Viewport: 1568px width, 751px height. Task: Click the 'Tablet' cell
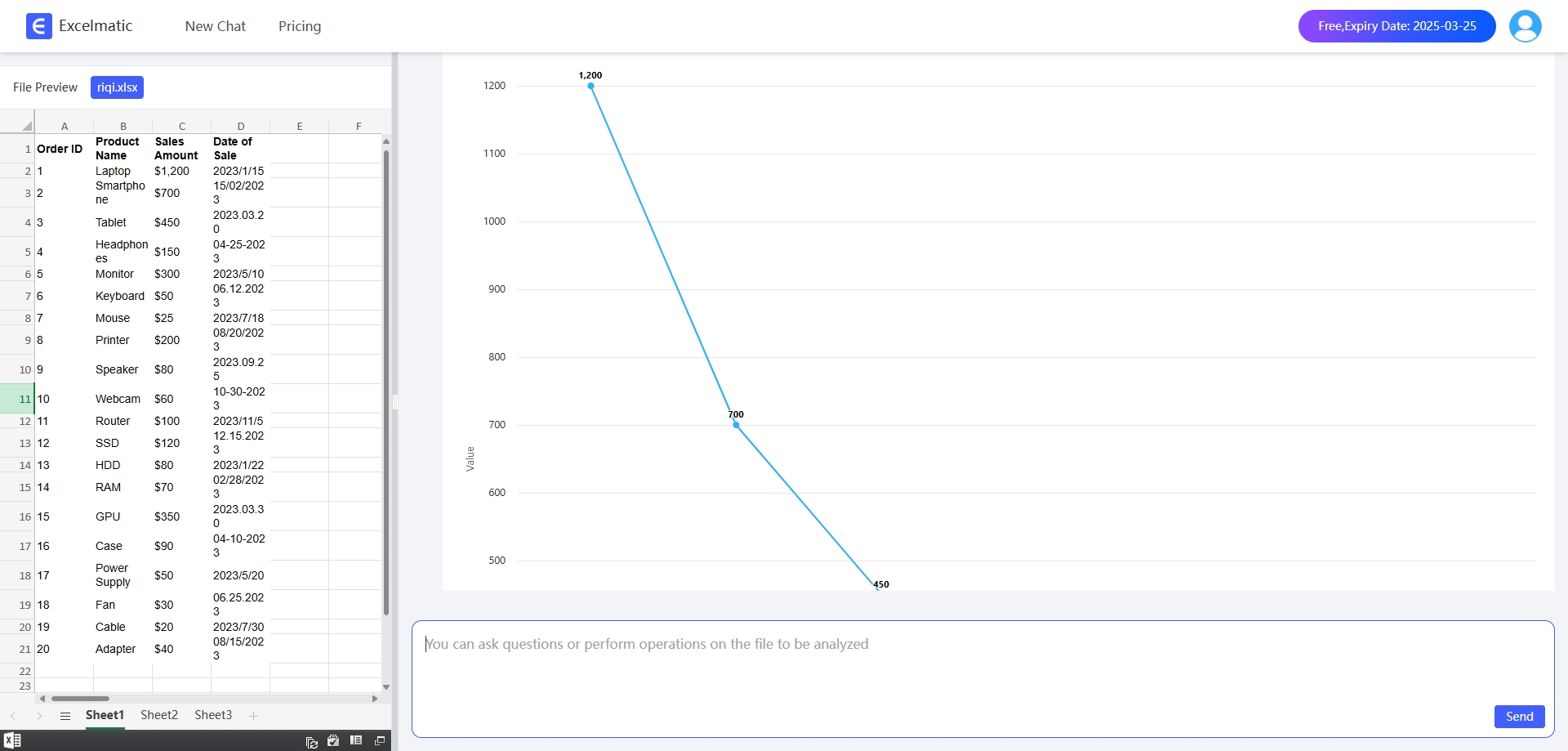tap(123, 222)
